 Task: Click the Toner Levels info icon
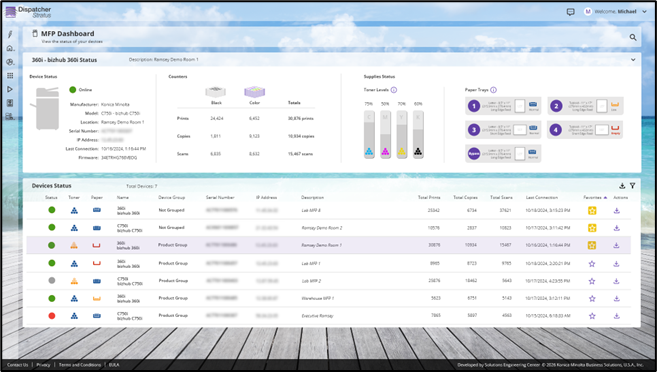(x=394, y=90)
